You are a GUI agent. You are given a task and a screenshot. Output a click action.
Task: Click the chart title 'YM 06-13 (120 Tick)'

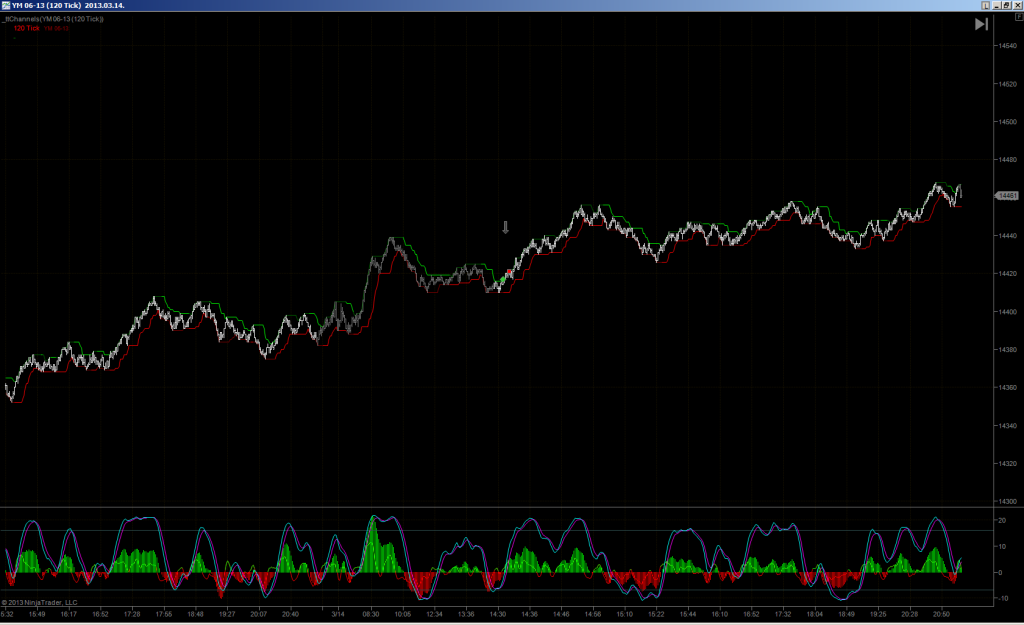(x=46, y=5)
